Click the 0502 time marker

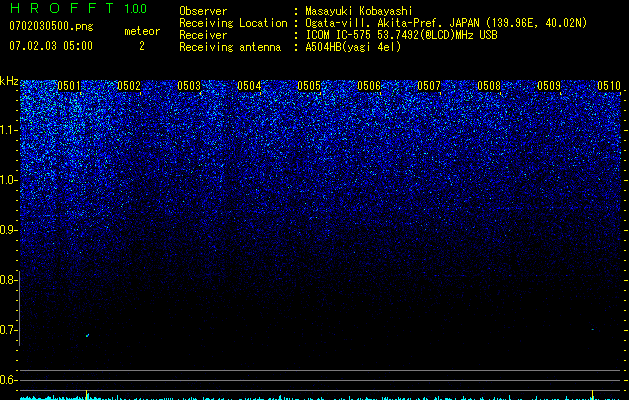(129, 86)
